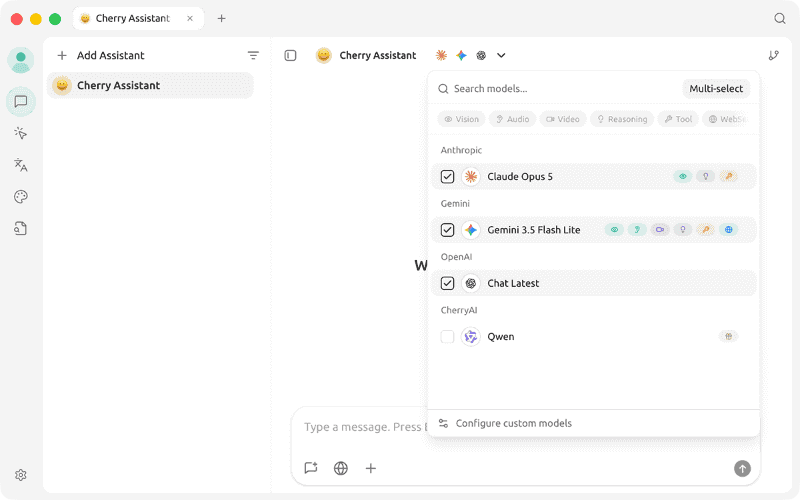This screenshot has height=500, width=800.
Task: Uncheck the Claude Opus 5 checkbox
Action: [x=447, y=177]
